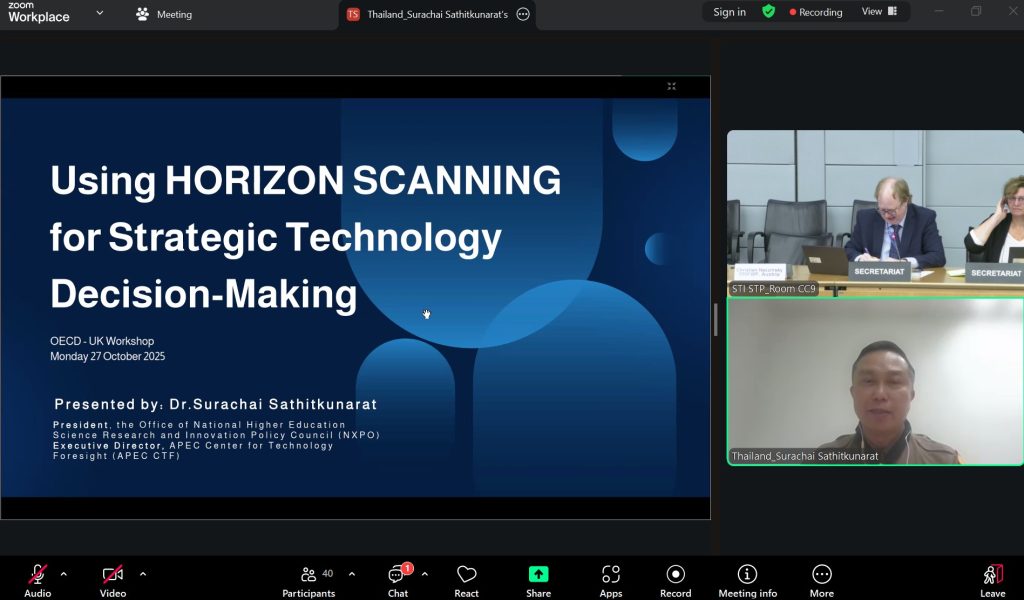Open the More options icon

[x=822, y=575]
